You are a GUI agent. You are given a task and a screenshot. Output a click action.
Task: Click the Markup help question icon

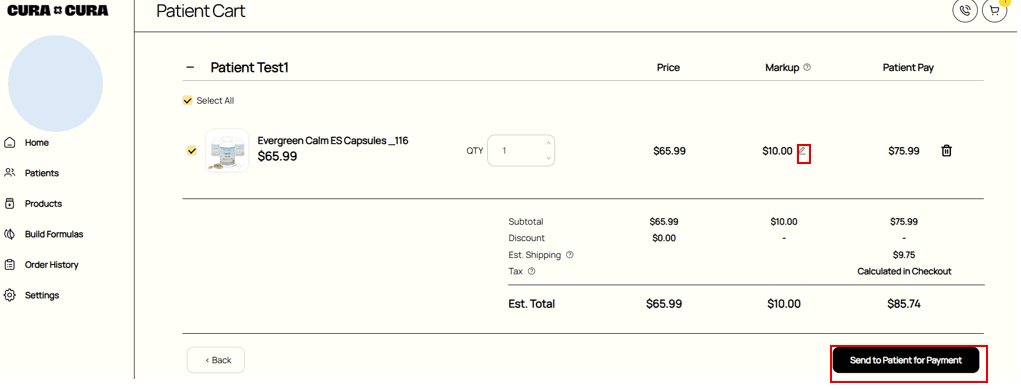coord(807,67)
